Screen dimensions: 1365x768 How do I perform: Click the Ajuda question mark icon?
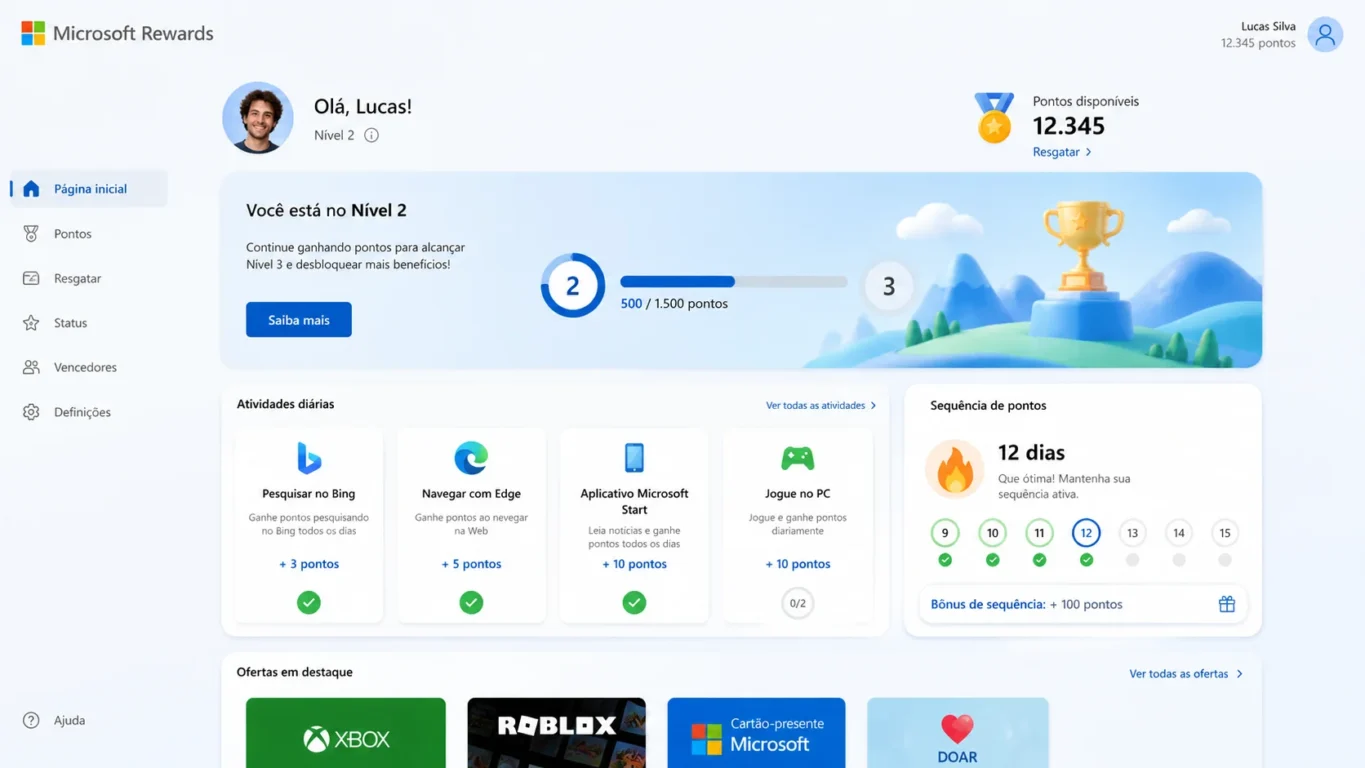(x=31, y=720)
